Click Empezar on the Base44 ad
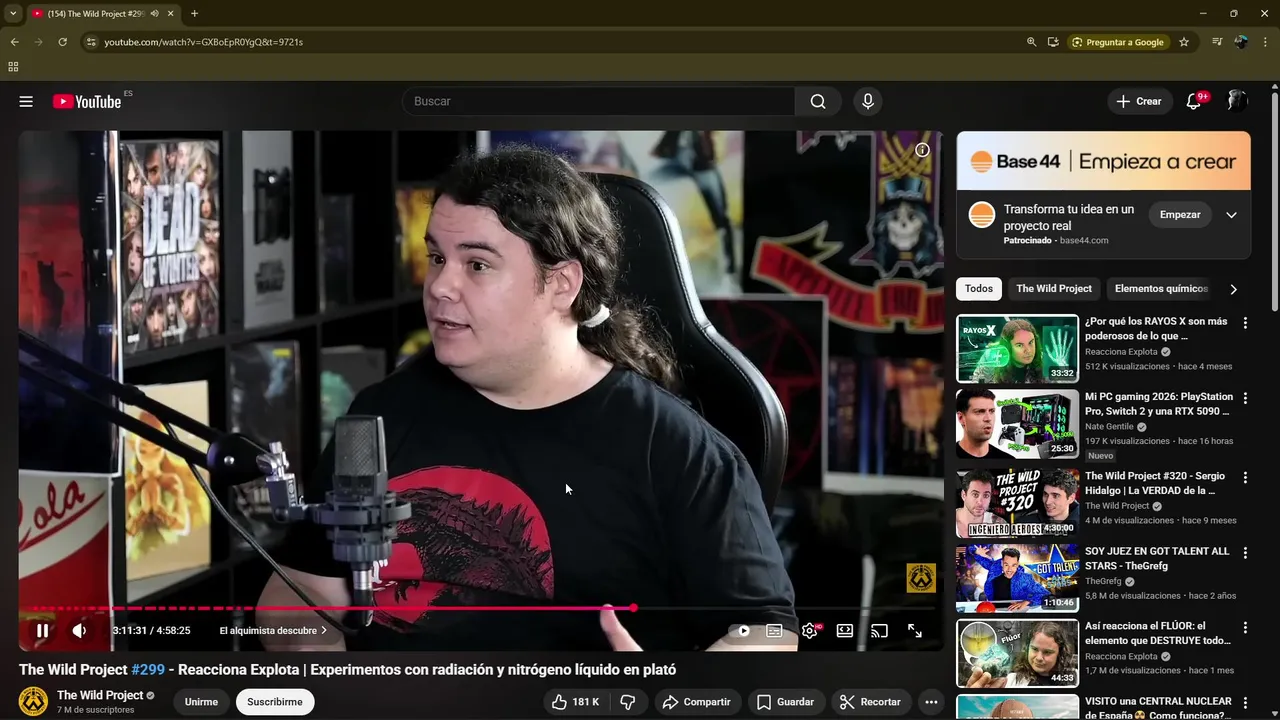Screen dimensions: 1280x720 [x=1180, y=215]
